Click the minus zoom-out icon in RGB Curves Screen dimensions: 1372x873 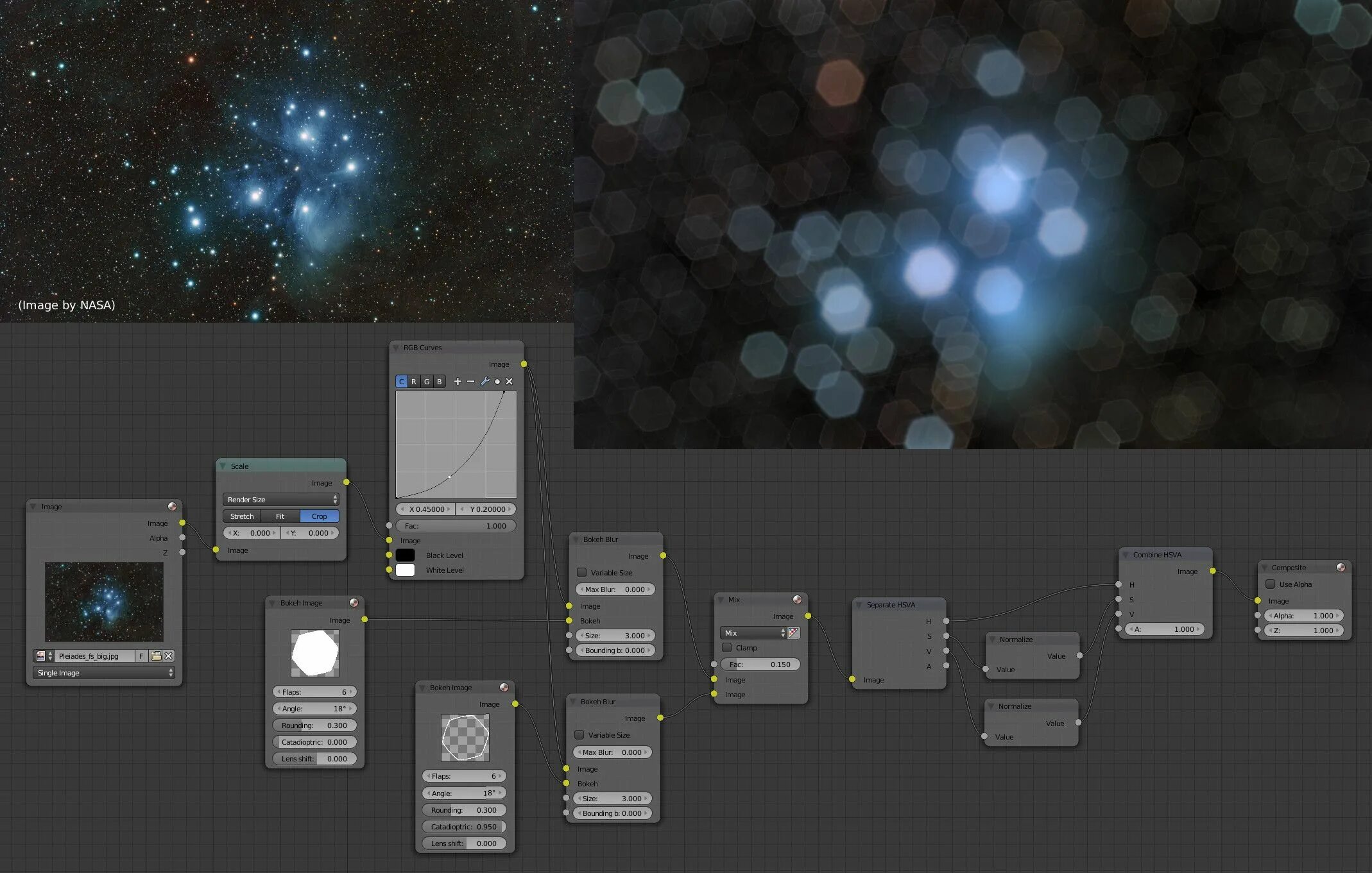[470, 381]
